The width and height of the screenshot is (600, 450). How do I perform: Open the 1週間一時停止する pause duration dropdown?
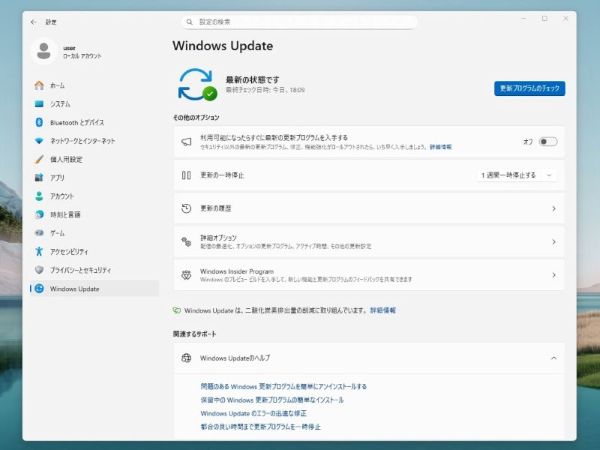click(517, 175)
